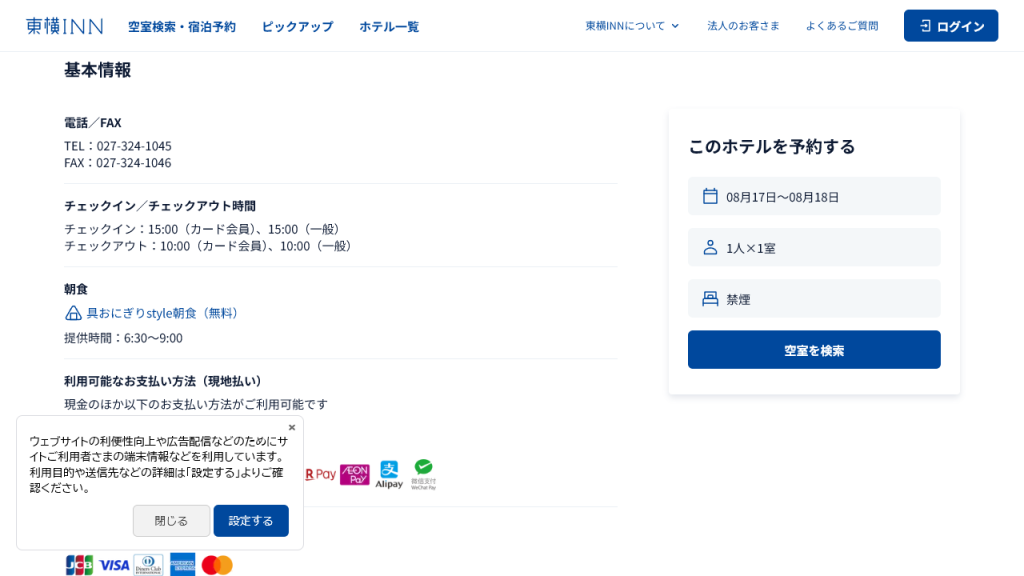Click 提供時間：6:30〜9:00 text
Screen dimensions: 1024x576
pos(123,338)
